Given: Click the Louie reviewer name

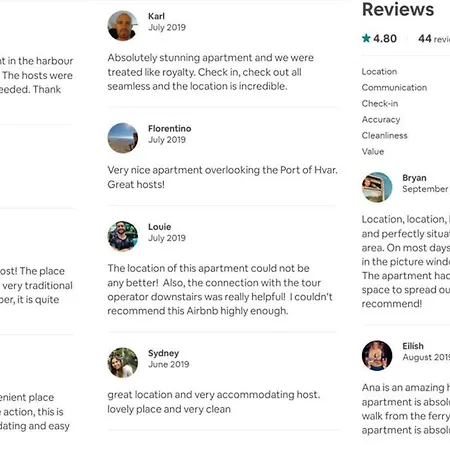Looking at the screenshot, I should [x=160, y=227].
